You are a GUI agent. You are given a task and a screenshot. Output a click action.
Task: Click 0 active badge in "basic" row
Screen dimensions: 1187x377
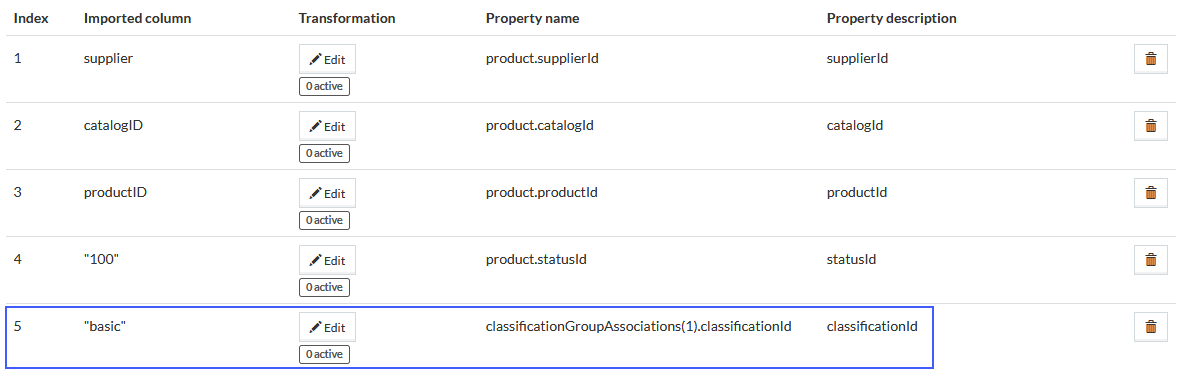click(x=324, y=354)
